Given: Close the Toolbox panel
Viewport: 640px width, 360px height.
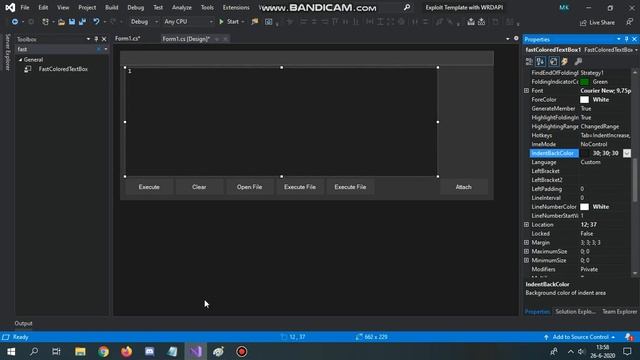Looking at the screenshot, I should point(104,39).
